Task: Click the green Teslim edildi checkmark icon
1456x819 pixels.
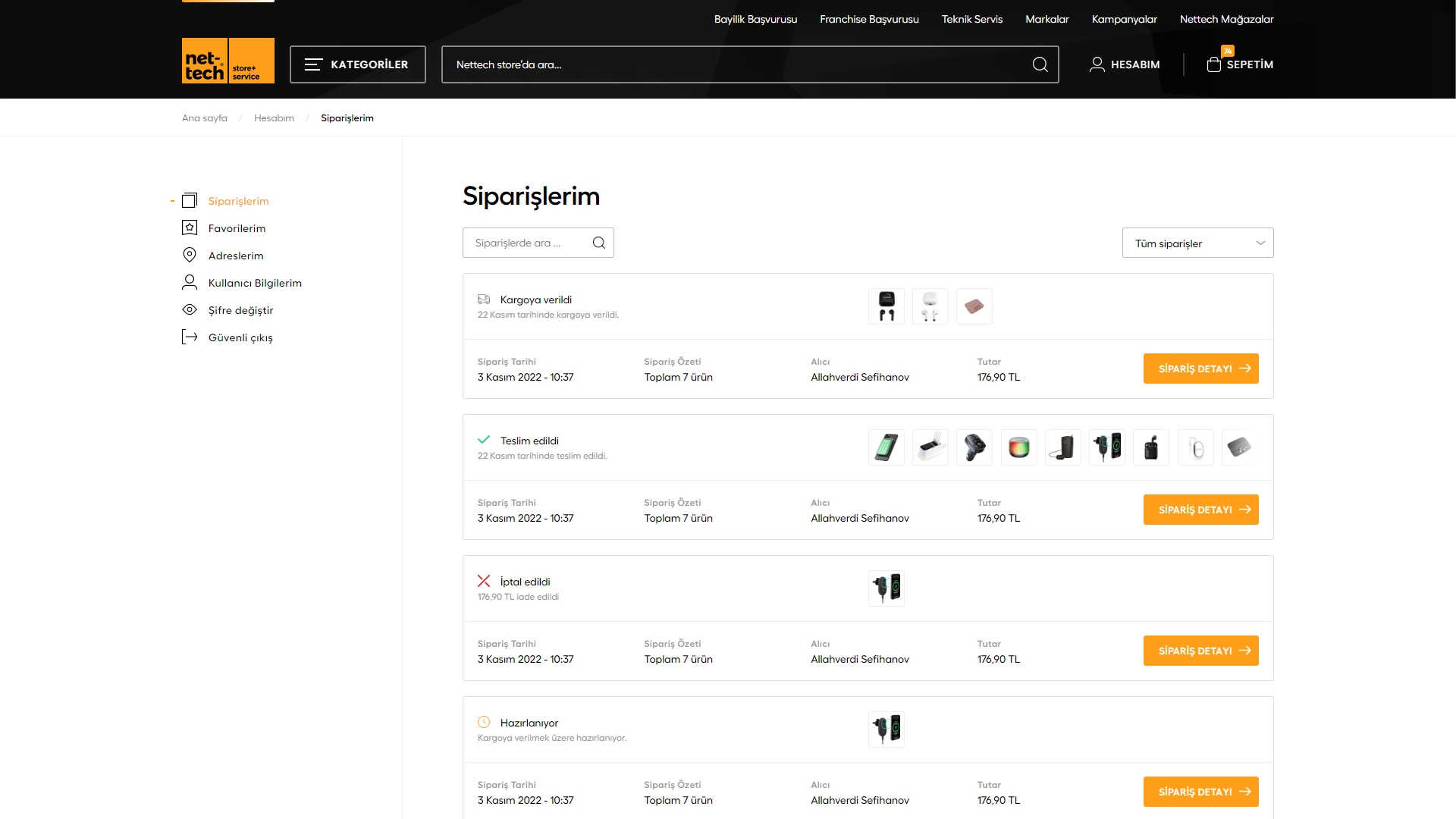Action: point(484,440)
